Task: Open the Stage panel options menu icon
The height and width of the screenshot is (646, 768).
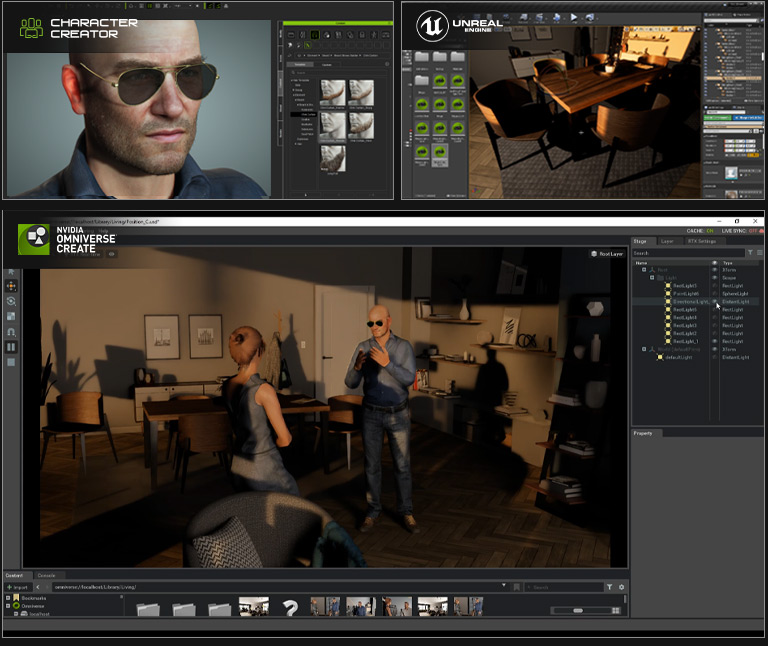Action: pos(759,253)
